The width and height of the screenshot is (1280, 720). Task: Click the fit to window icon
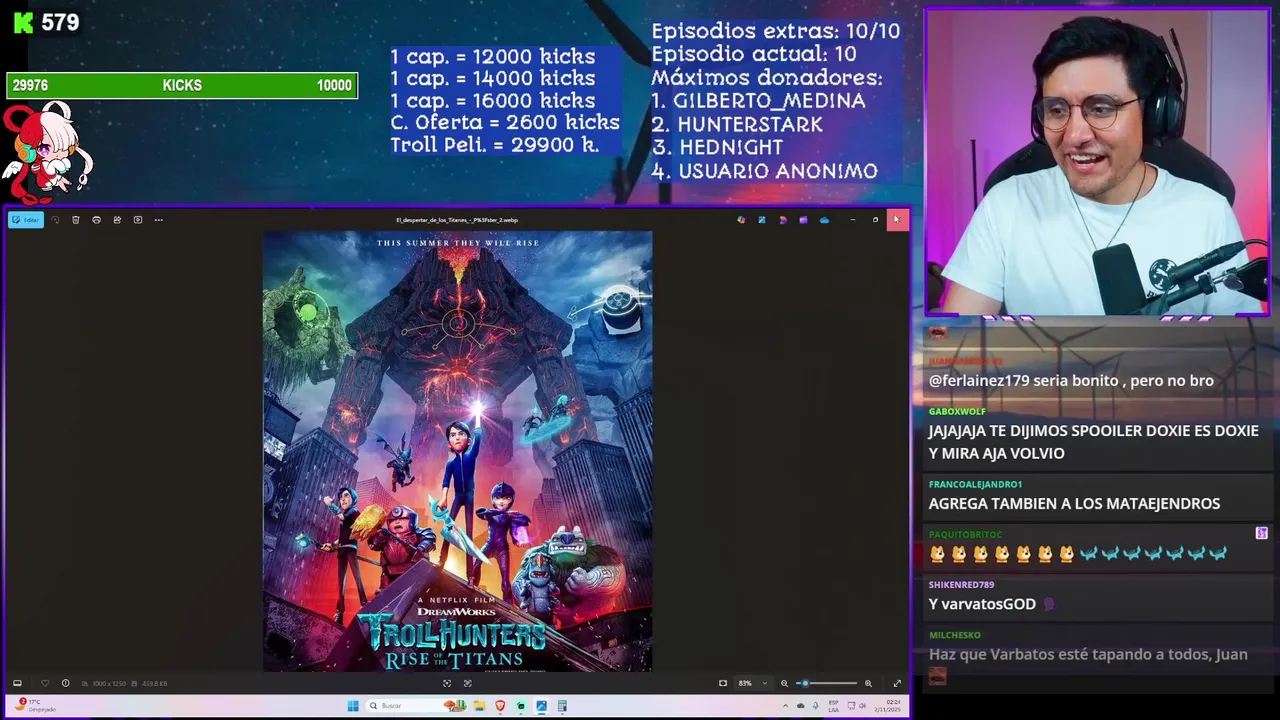(x=723, y=683)
